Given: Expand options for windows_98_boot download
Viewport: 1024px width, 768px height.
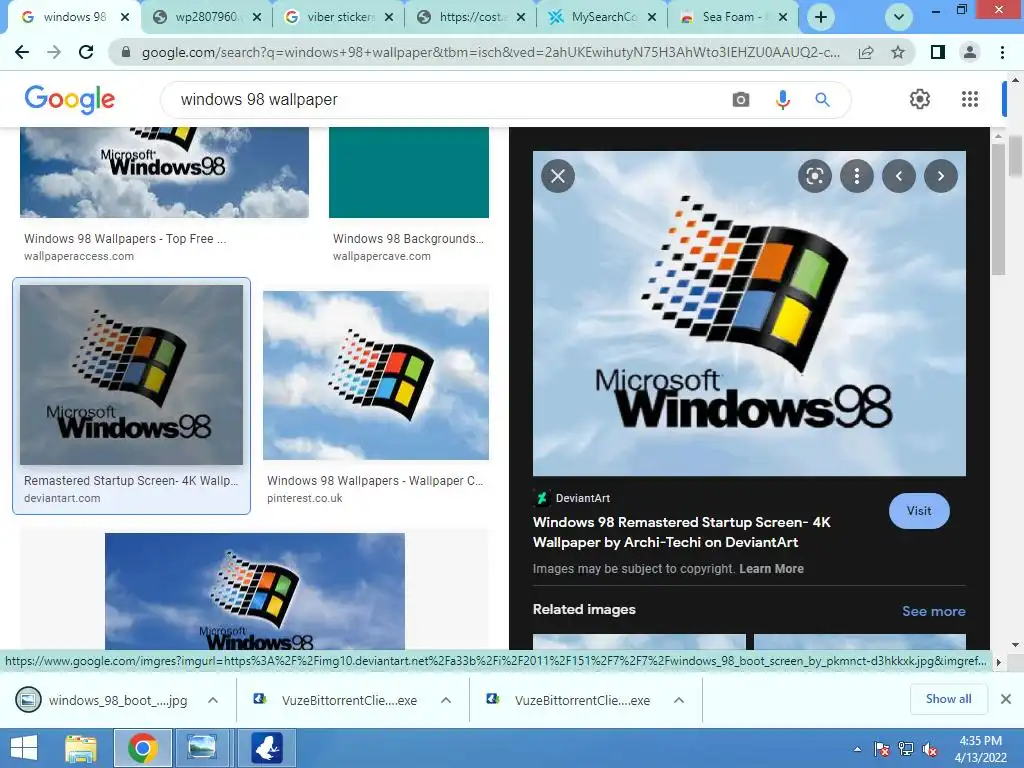Looking at the screenshot, I should tap(213, 700).
